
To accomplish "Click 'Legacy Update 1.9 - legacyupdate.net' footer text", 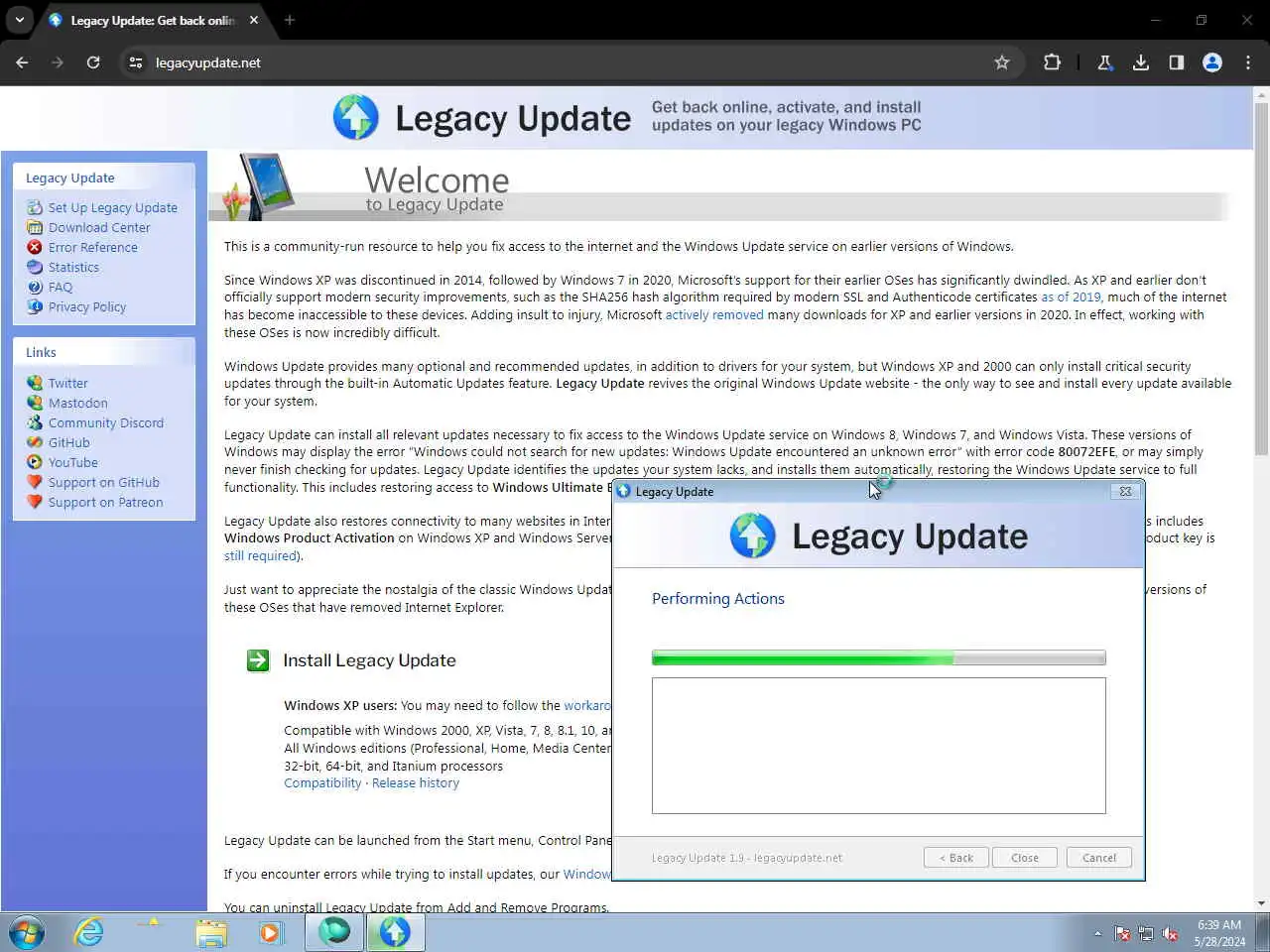I will pyautogui.click(x=747, y=858).
